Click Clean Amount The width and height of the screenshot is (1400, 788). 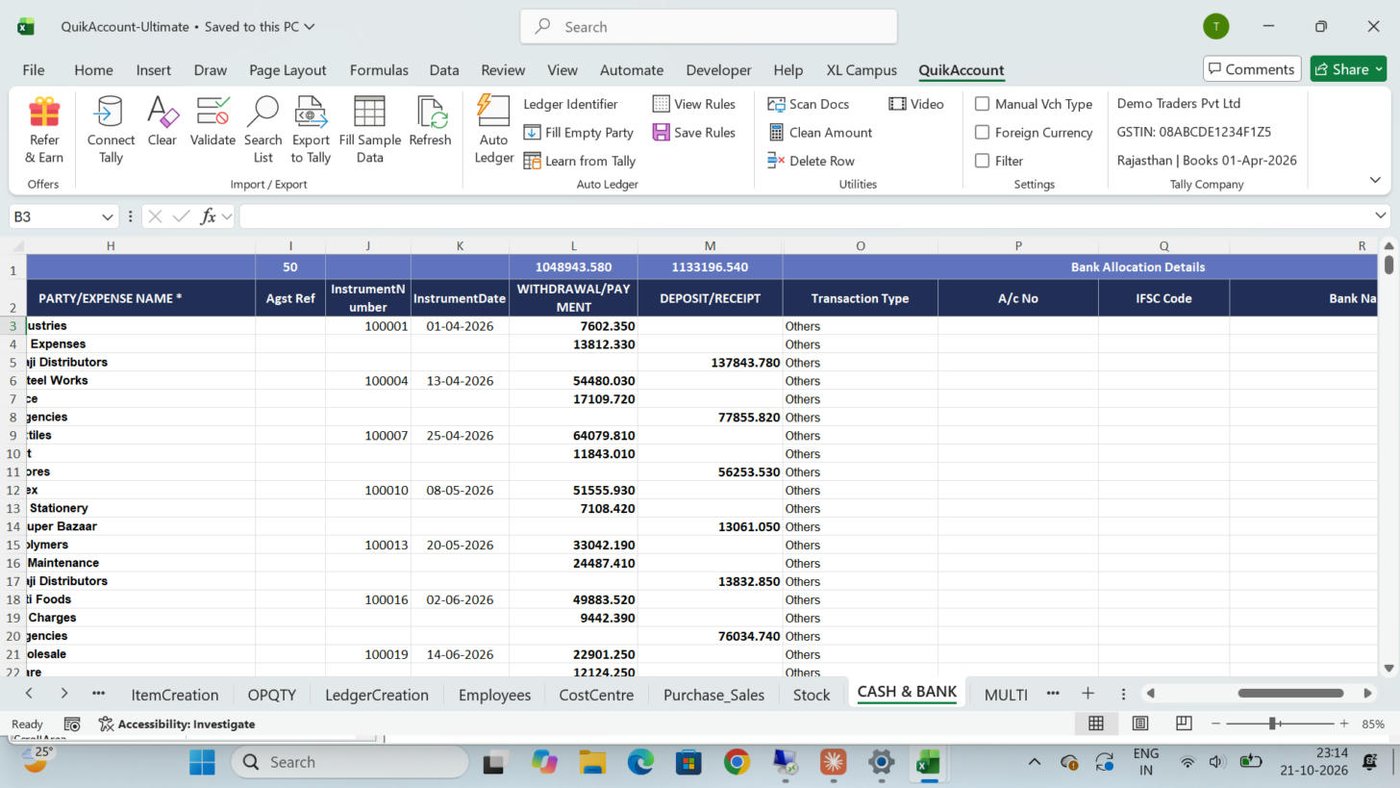[820, 132]
